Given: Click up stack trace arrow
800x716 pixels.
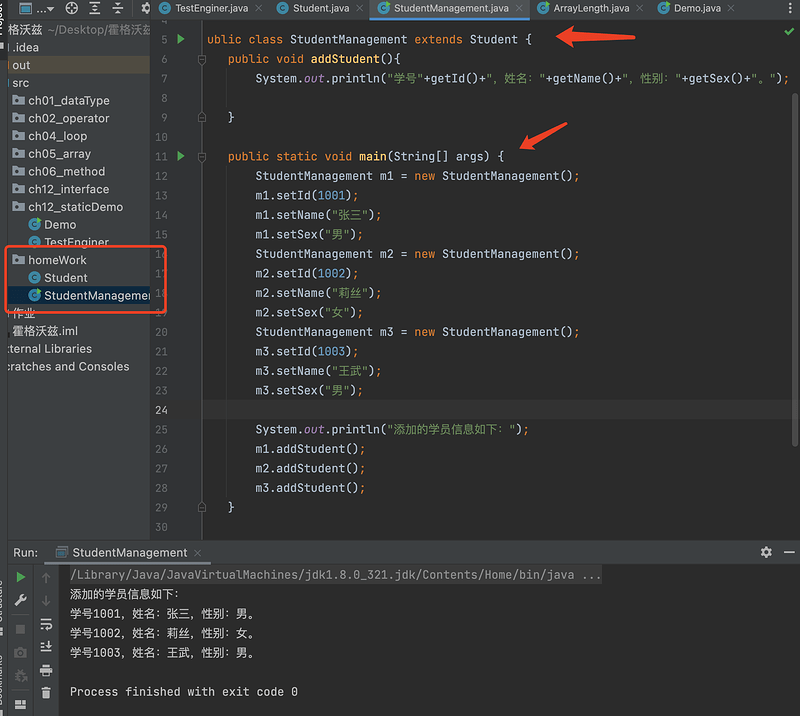Looking at the screenshot, I should coord(46,577).
